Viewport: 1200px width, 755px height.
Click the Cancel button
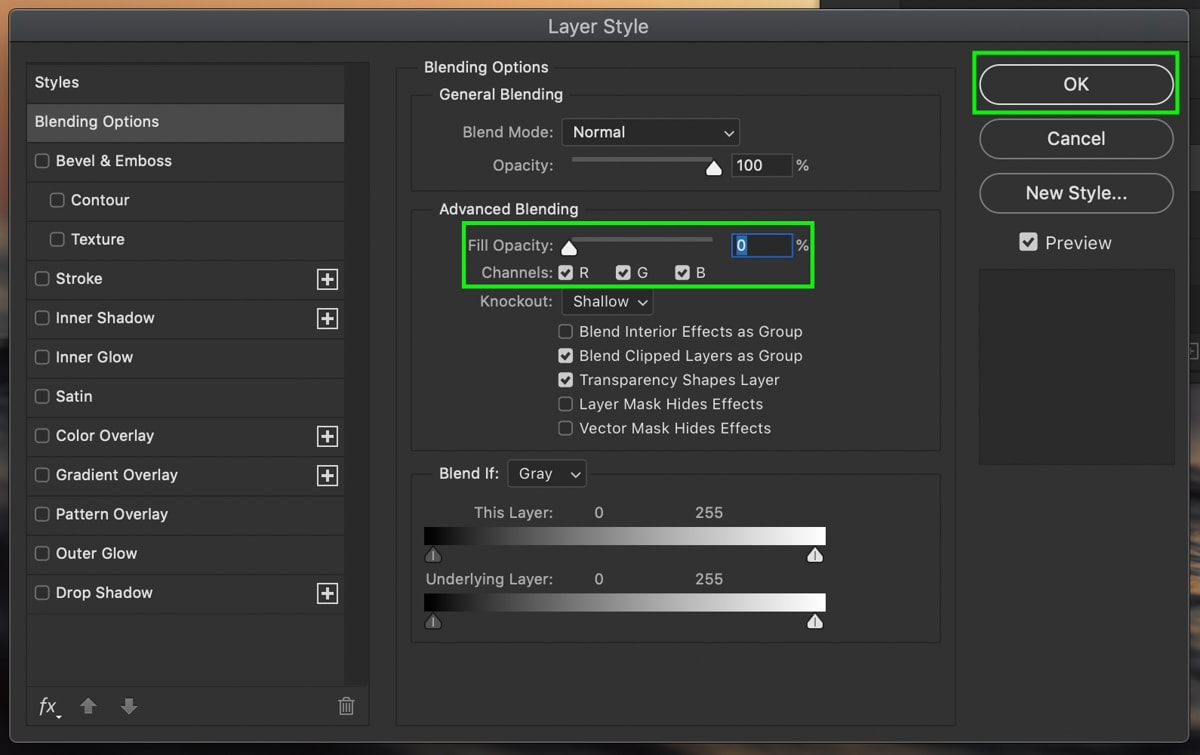coord(1076,139)
